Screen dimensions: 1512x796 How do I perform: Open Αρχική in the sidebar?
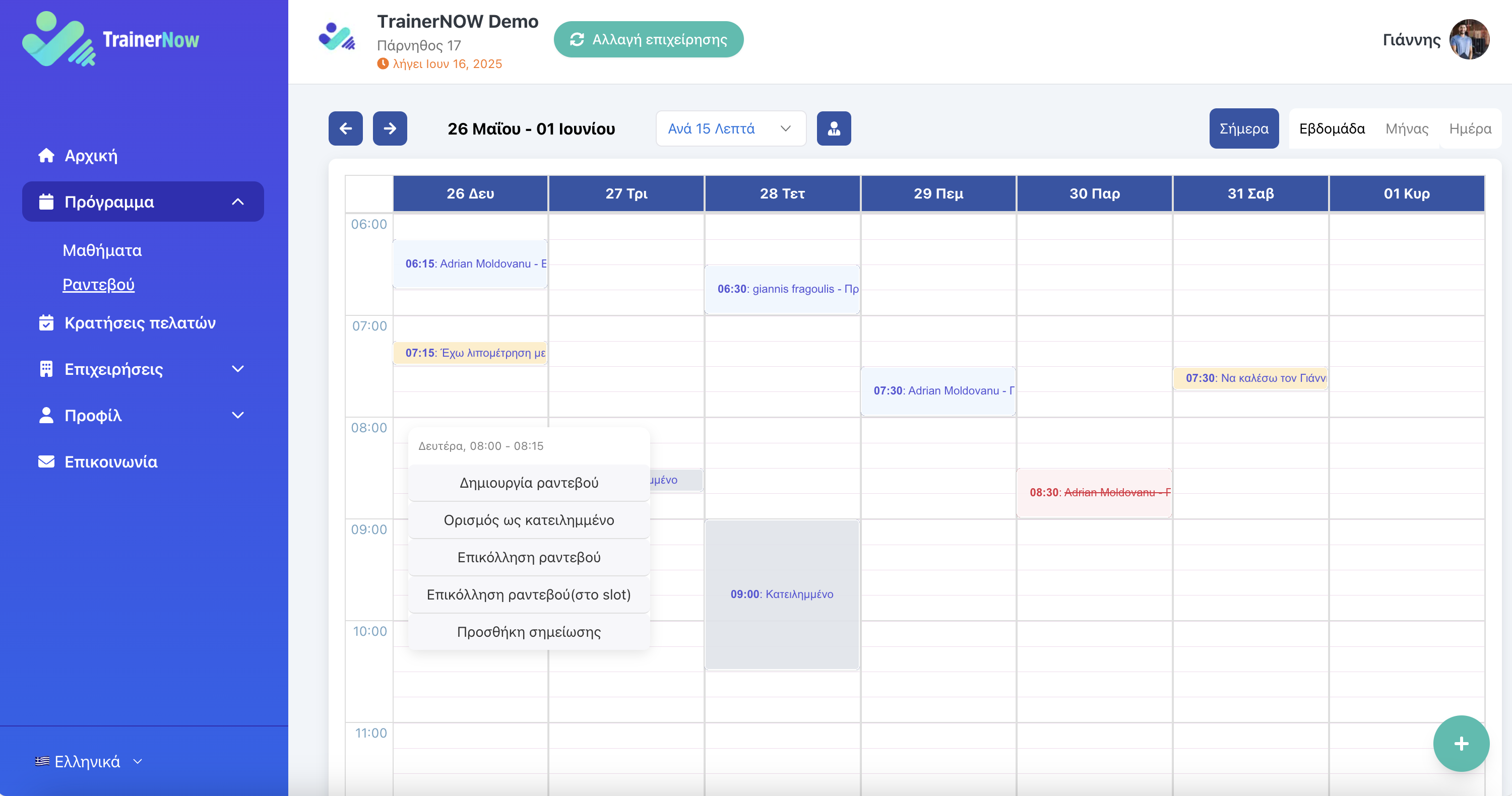click(91, 156)
